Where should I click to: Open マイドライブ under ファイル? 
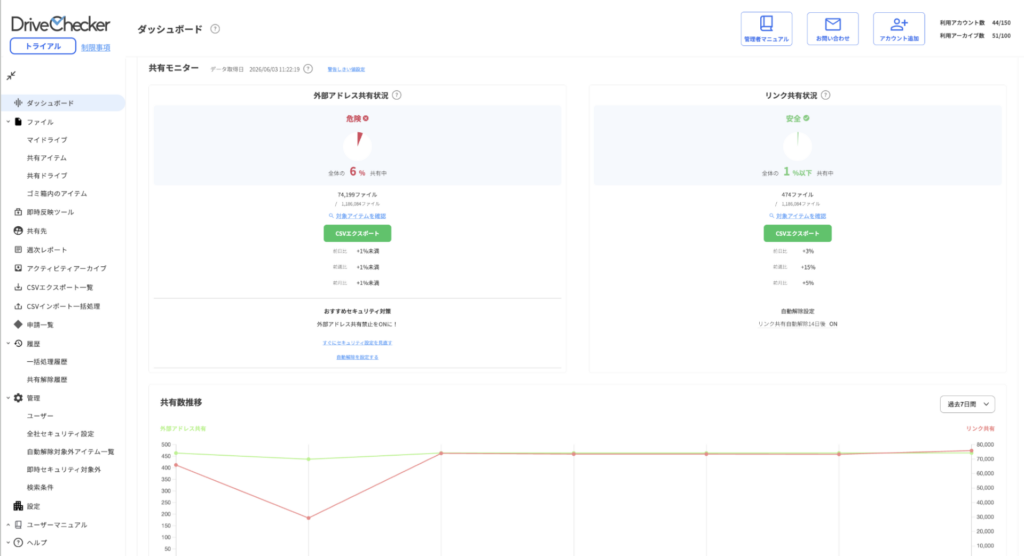[47, 140]
